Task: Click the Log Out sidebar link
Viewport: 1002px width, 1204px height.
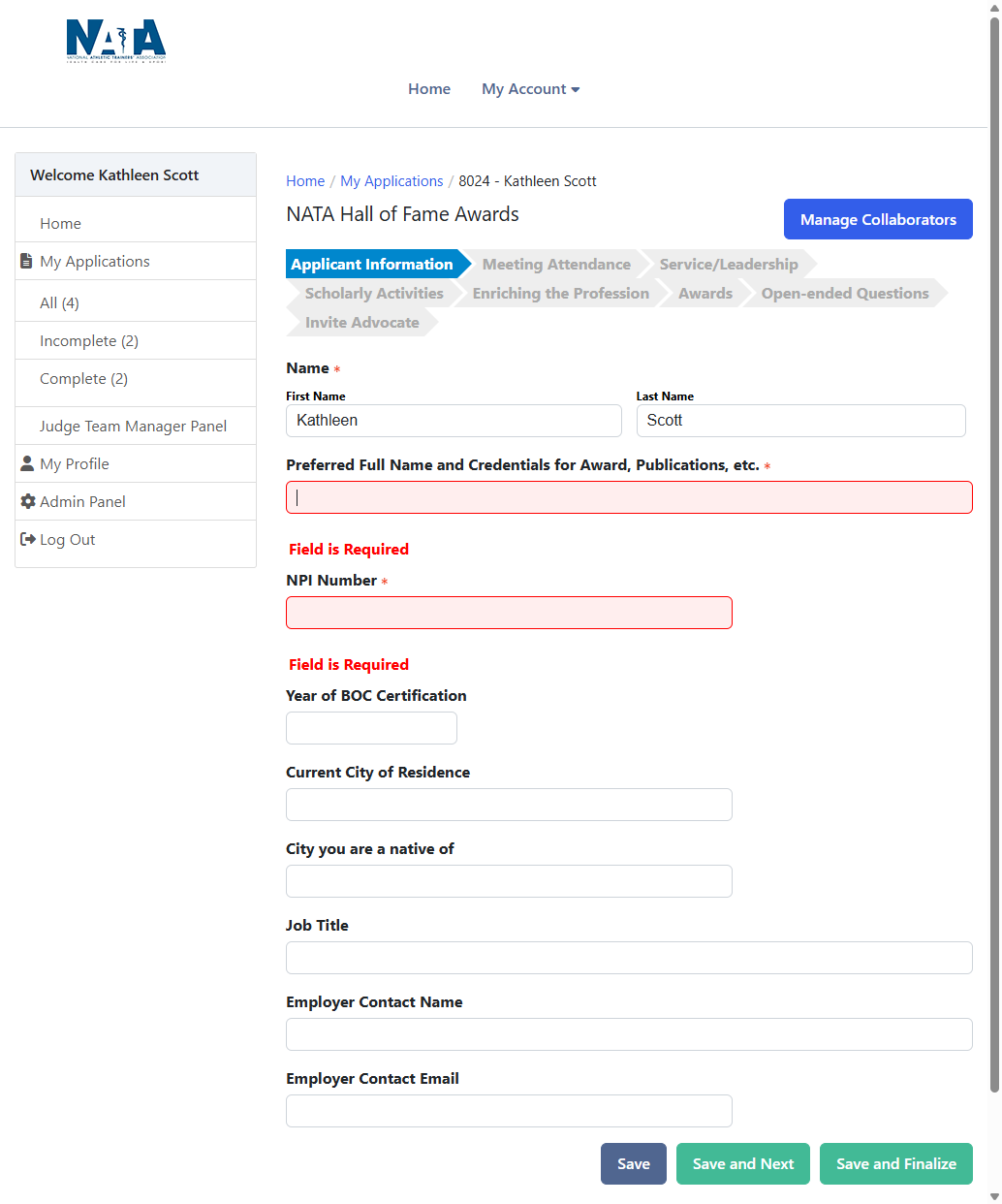Action: click(x=67, y=540)
